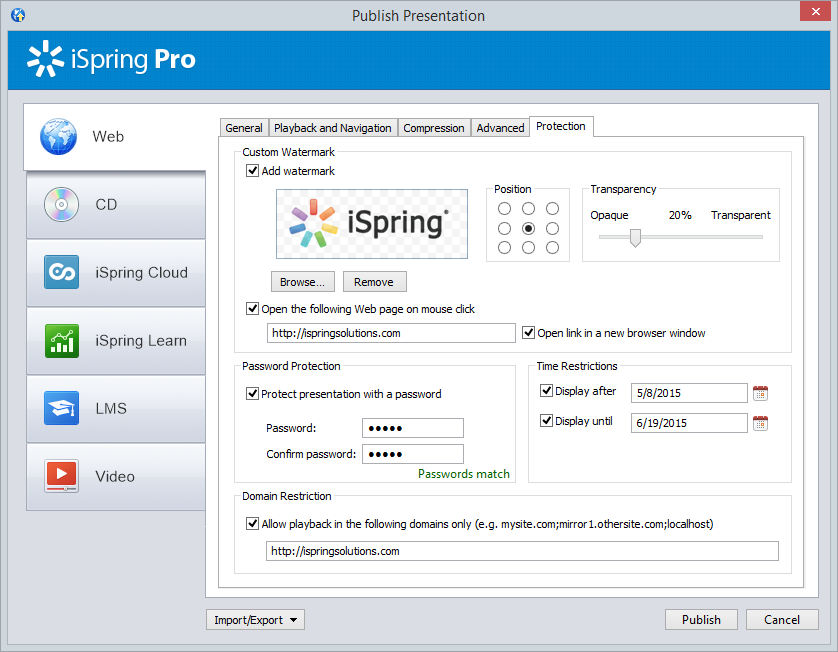Select bottom-left watermark position
The height and width of the screenshot is (652, 838).
[x=504, y=248]
